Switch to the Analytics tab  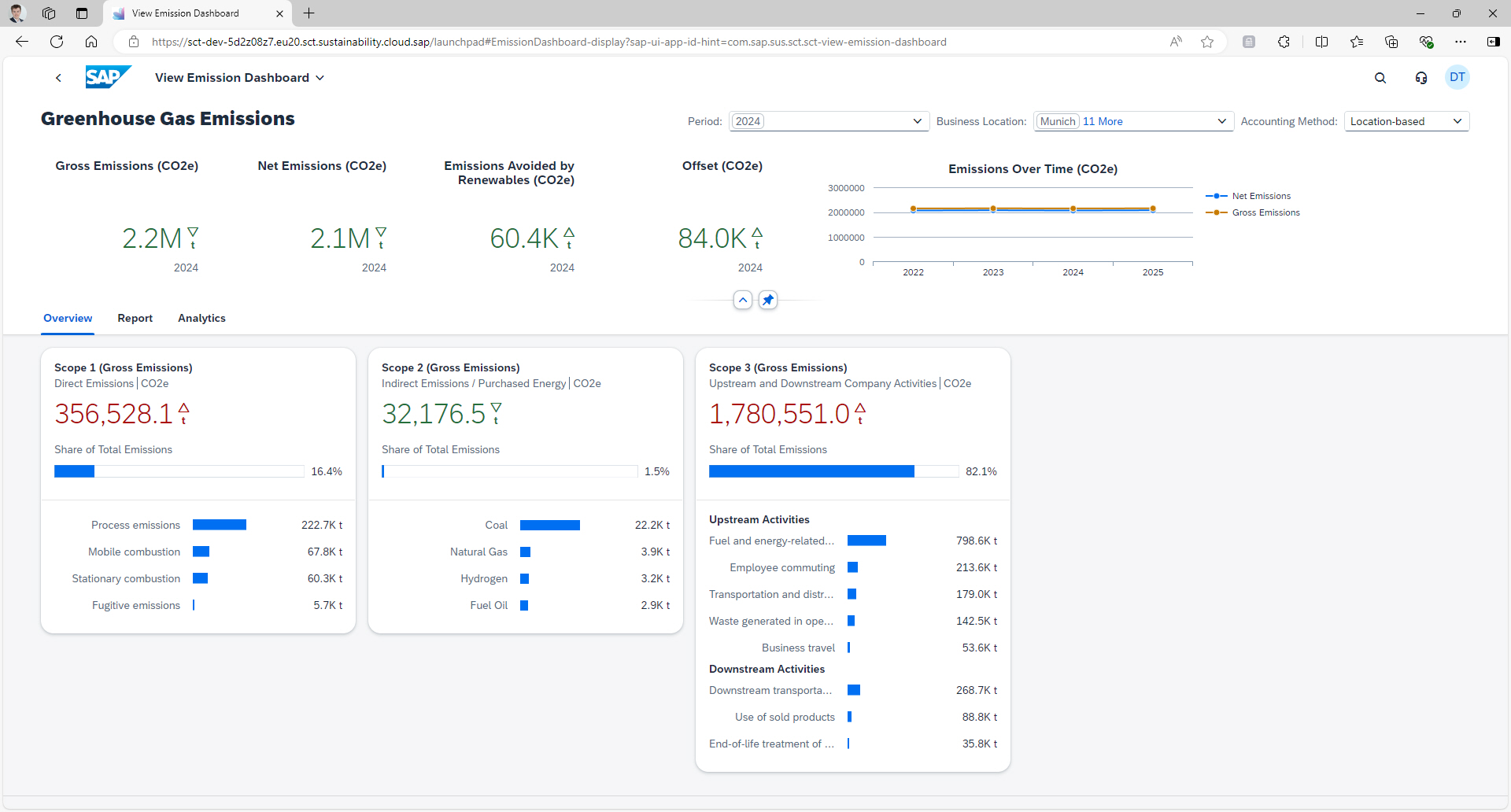[x=201, y=318]
